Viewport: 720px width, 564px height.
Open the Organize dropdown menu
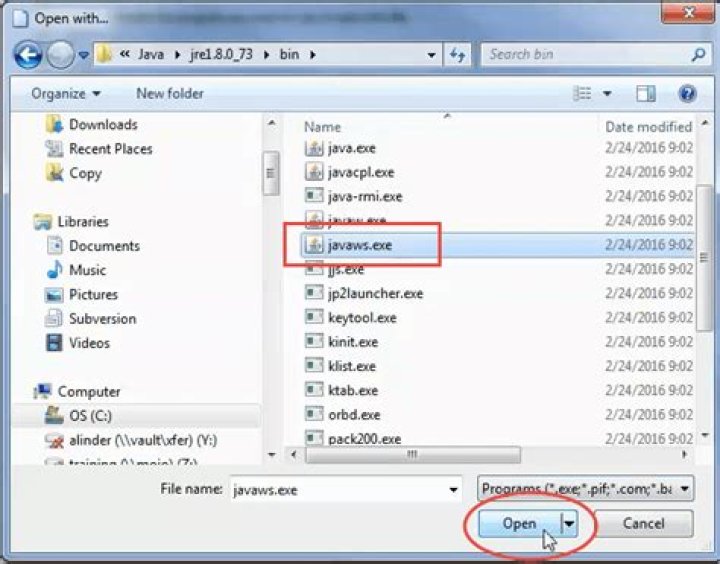tap(66, 93)
